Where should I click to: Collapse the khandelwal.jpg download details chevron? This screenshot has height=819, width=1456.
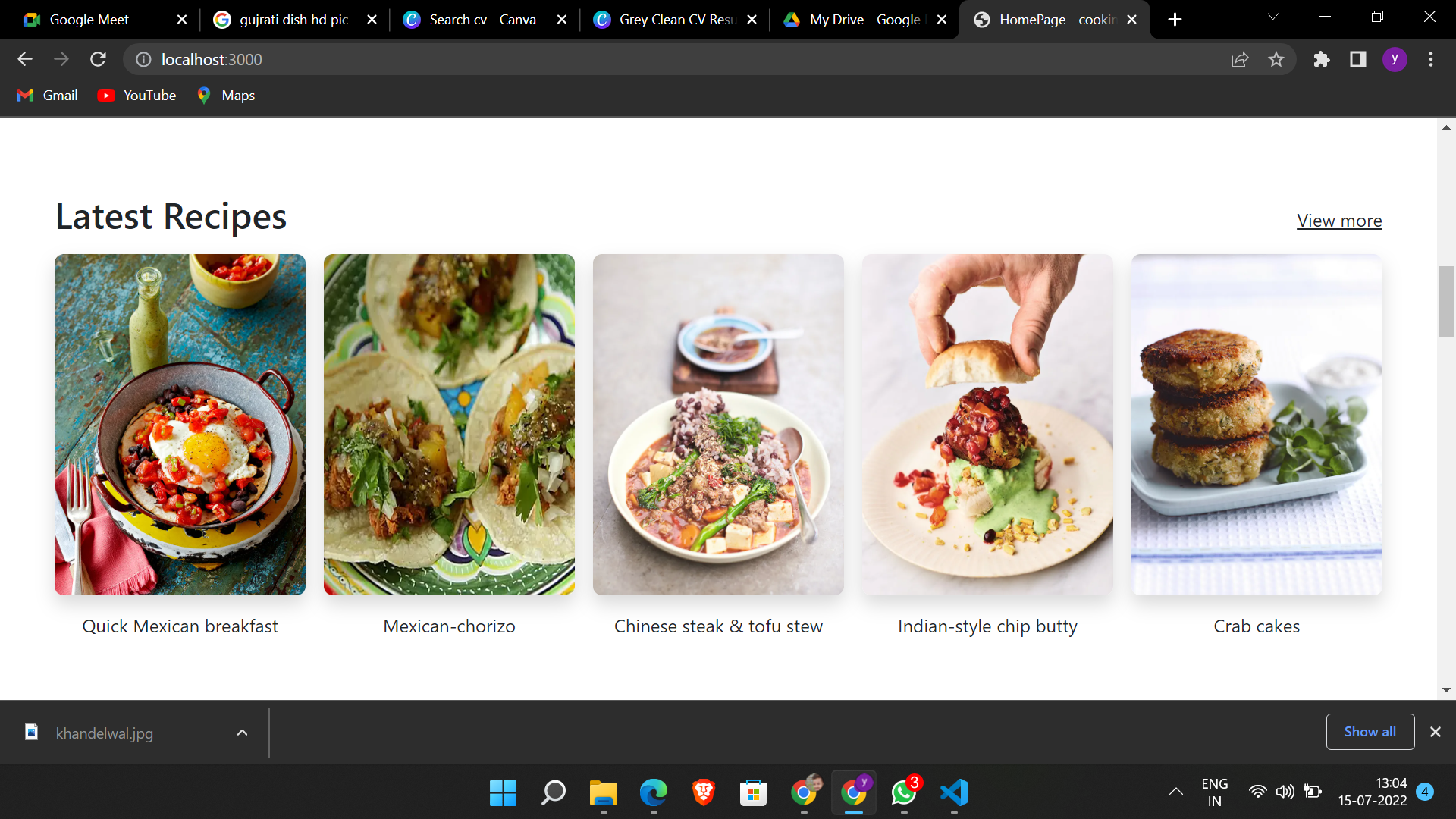click(242, 733)
